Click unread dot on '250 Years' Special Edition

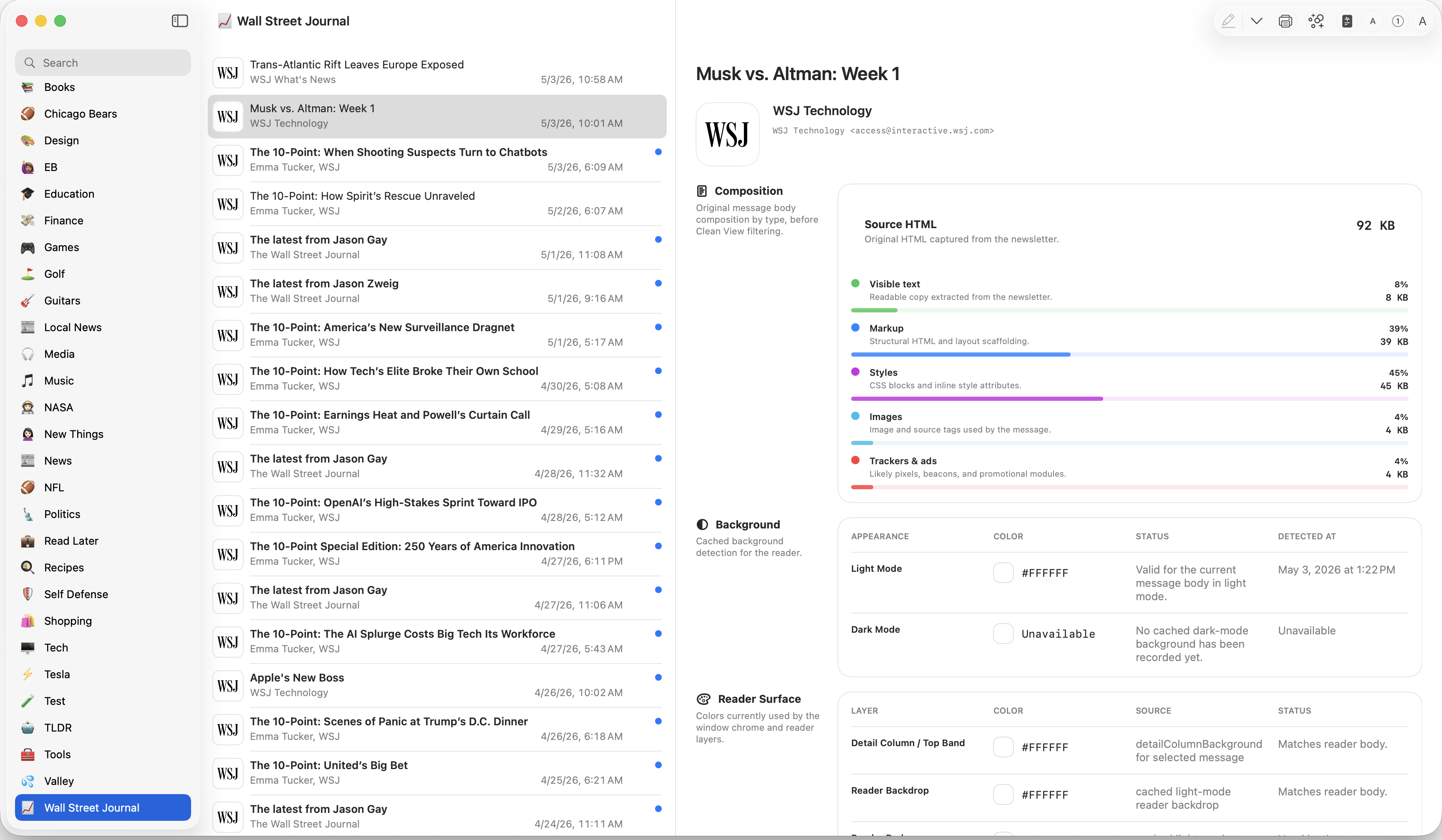(658, 546)
